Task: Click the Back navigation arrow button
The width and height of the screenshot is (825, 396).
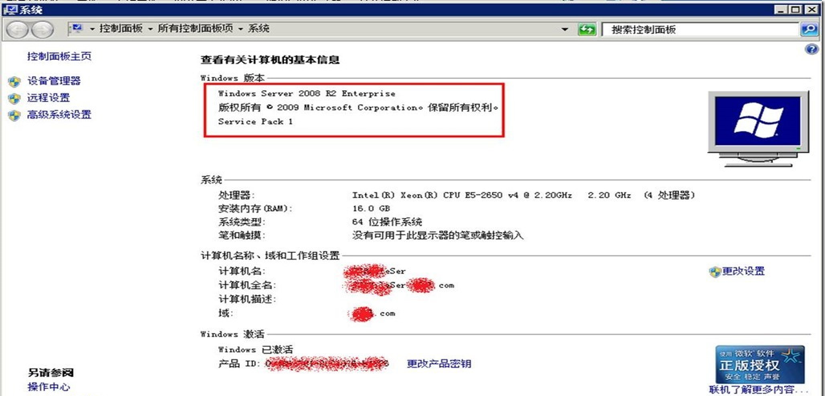Action: click(17, 29)
